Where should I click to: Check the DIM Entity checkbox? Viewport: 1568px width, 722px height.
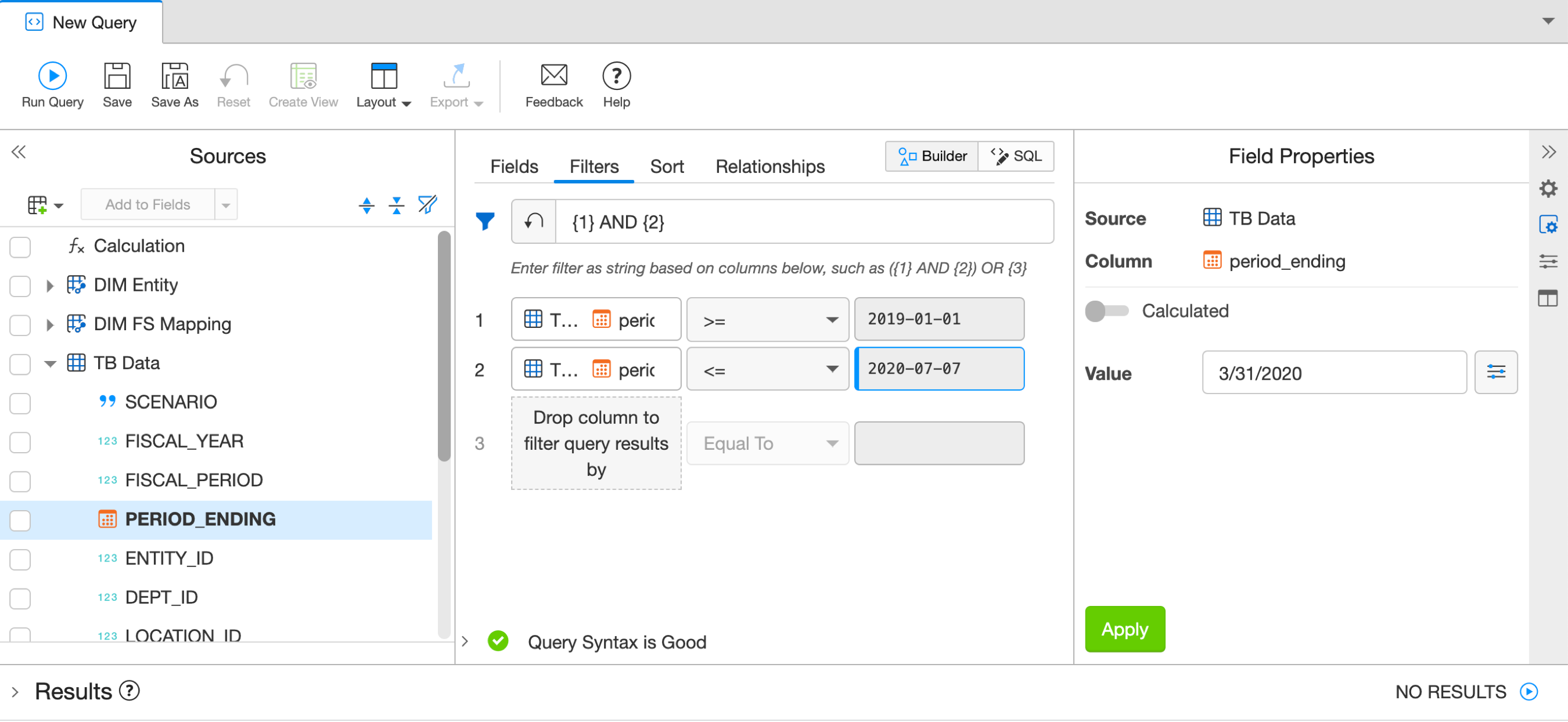click(x=20, y=286)
